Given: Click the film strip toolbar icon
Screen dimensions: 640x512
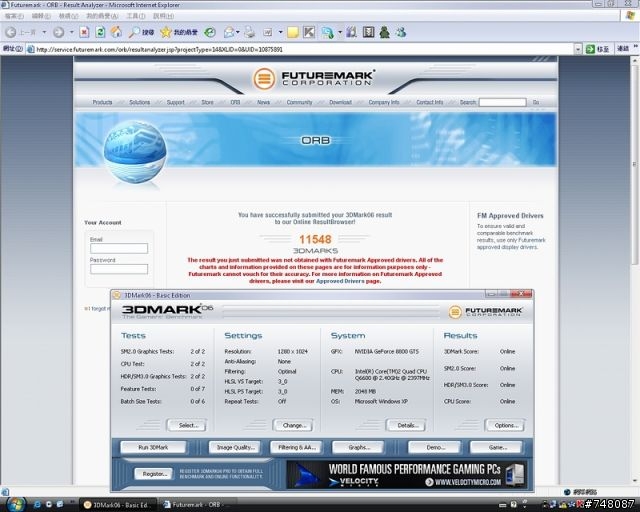Looking at the screenshot, I should (369, 32).
